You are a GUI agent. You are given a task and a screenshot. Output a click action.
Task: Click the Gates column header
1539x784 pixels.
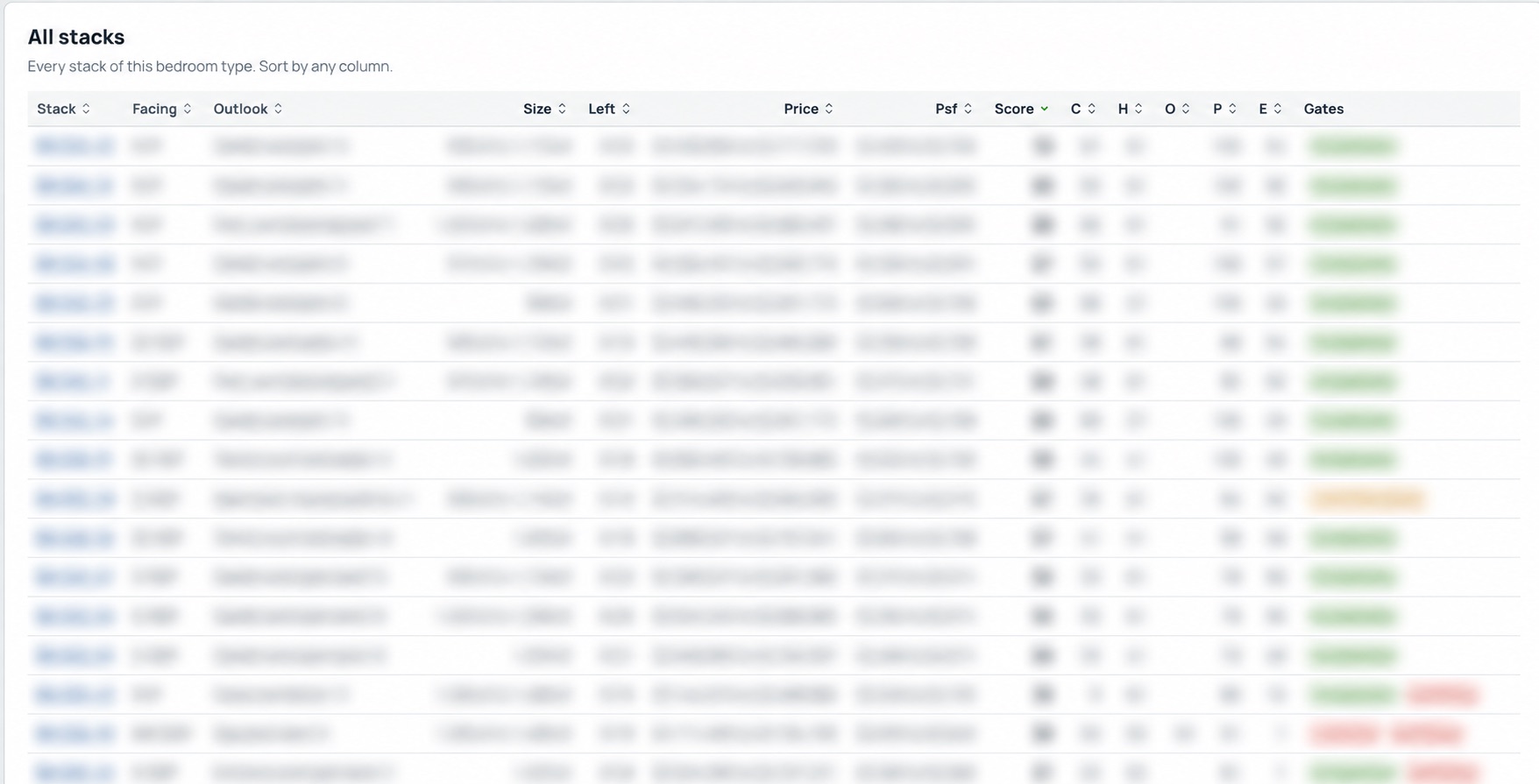pyautogui.click(x=1323, y=109)
